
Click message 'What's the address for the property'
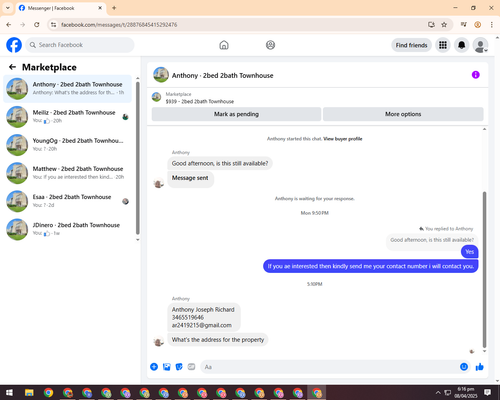tap(218, 340)
